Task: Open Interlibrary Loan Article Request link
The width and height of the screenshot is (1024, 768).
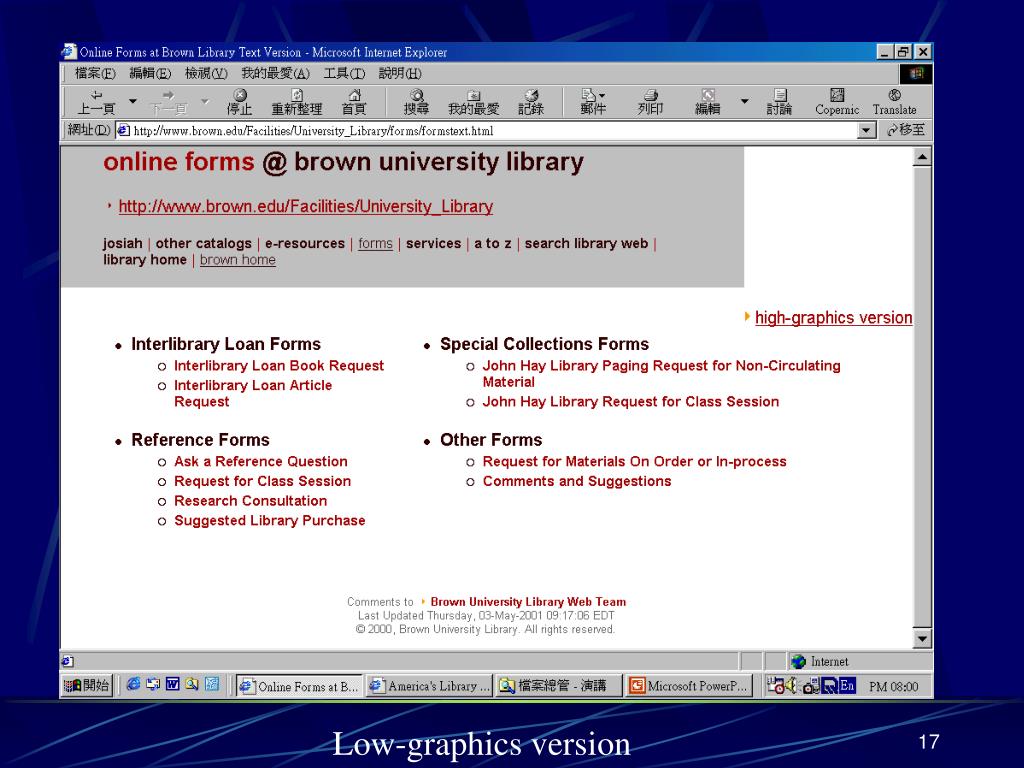Action: (253, 393)
